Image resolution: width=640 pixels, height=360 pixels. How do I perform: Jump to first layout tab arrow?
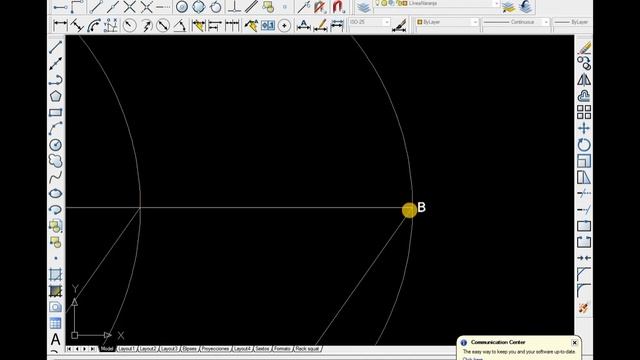69,349
